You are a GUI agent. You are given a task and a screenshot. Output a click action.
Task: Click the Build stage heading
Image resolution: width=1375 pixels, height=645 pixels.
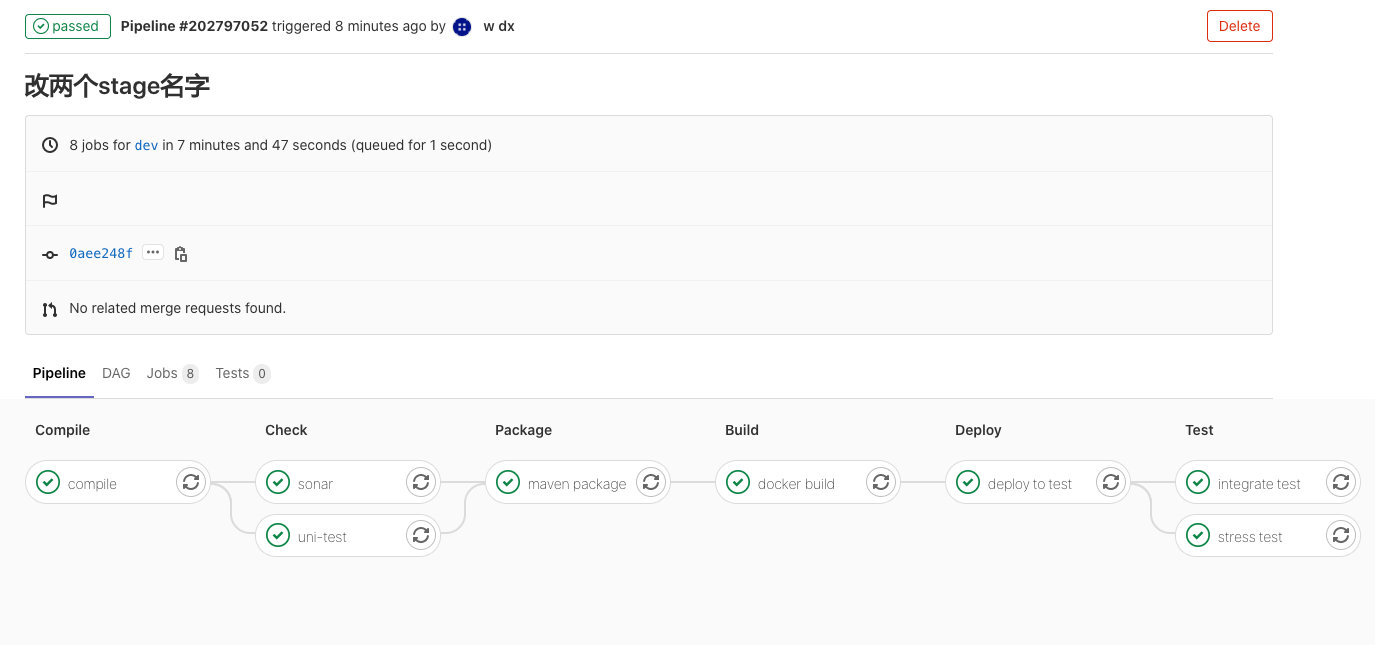pos(742,430)
